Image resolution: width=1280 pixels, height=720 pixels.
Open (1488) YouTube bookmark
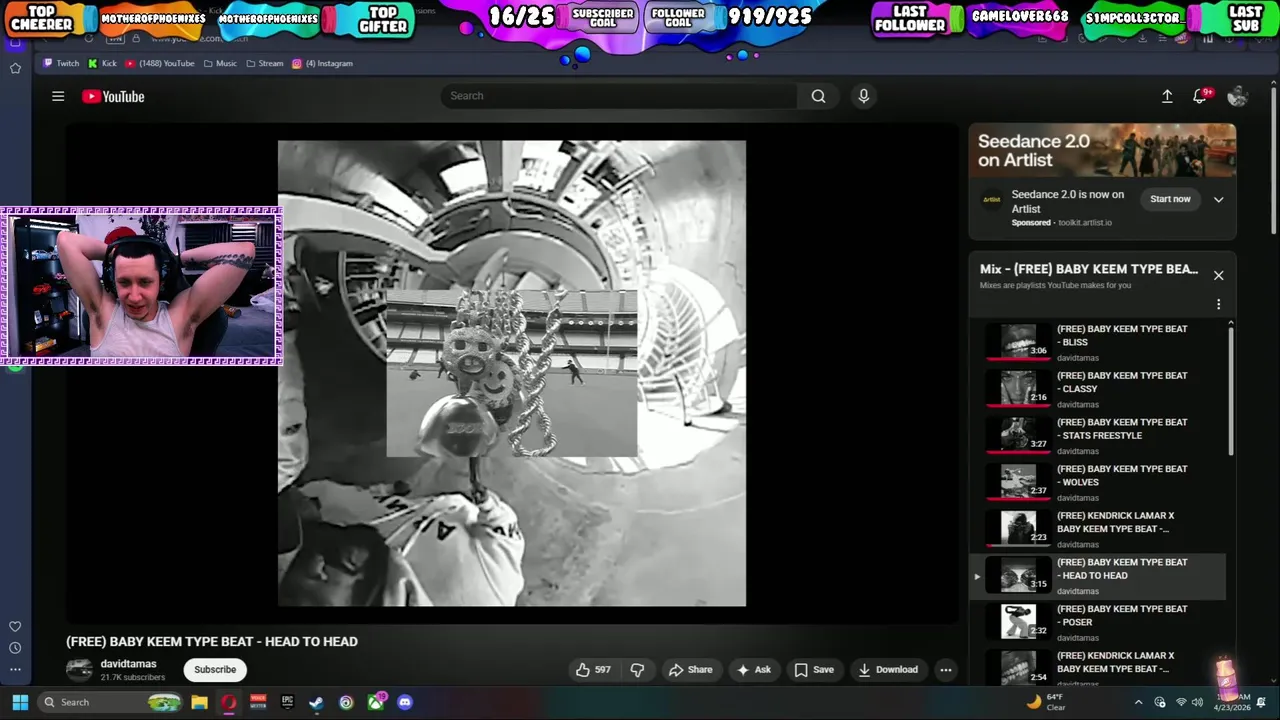pos(159,63)
